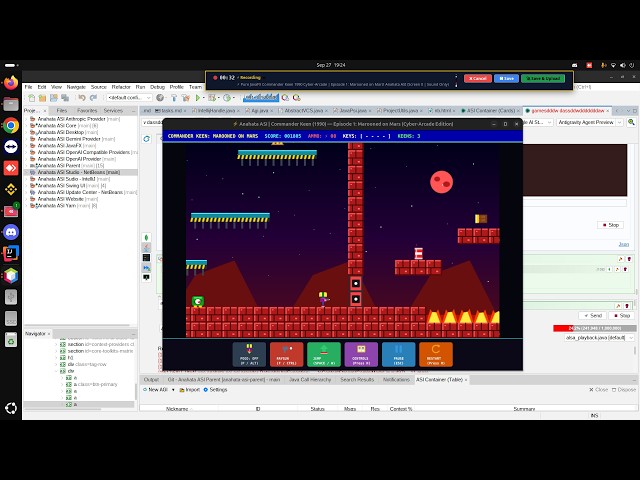Switch to the Search Results tab
The width and height of the screenshot is (640, 480).
[357, 380]
